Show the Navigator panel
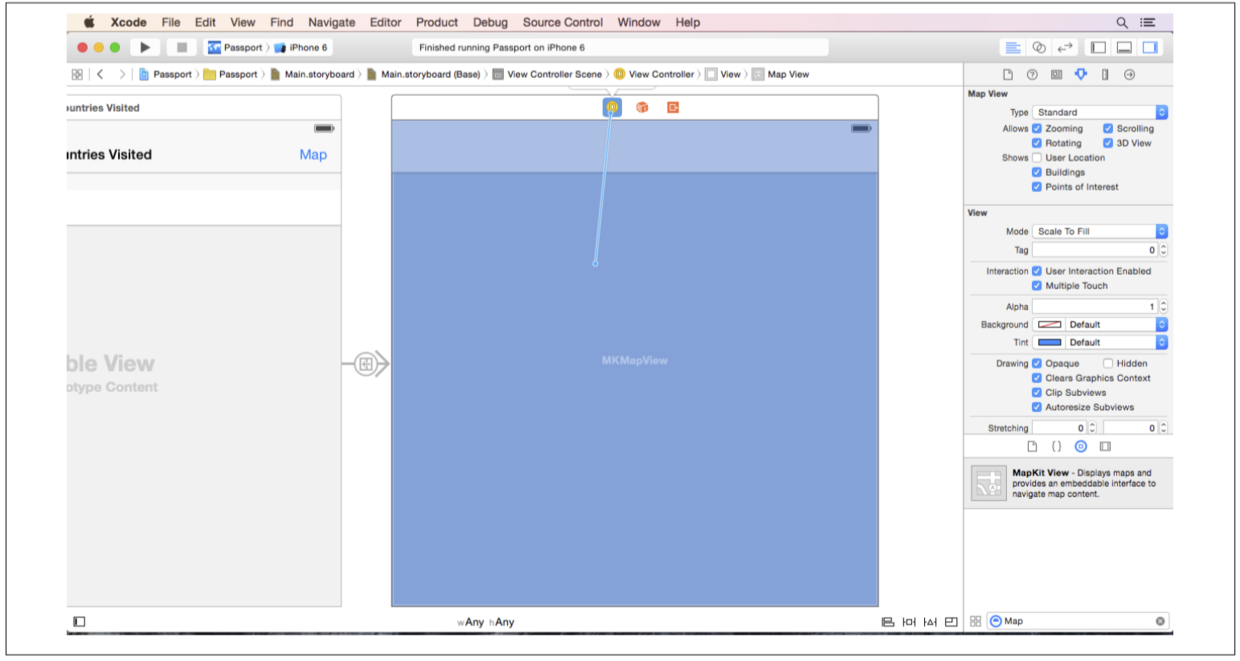The image size is (1240, 661). 1098,47
